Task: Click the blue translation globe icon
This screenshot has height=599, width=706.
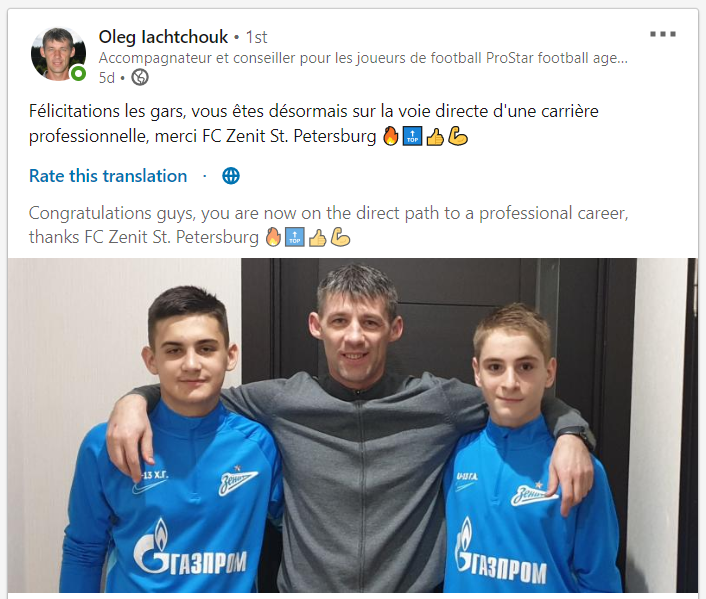Action: point(231,176)
